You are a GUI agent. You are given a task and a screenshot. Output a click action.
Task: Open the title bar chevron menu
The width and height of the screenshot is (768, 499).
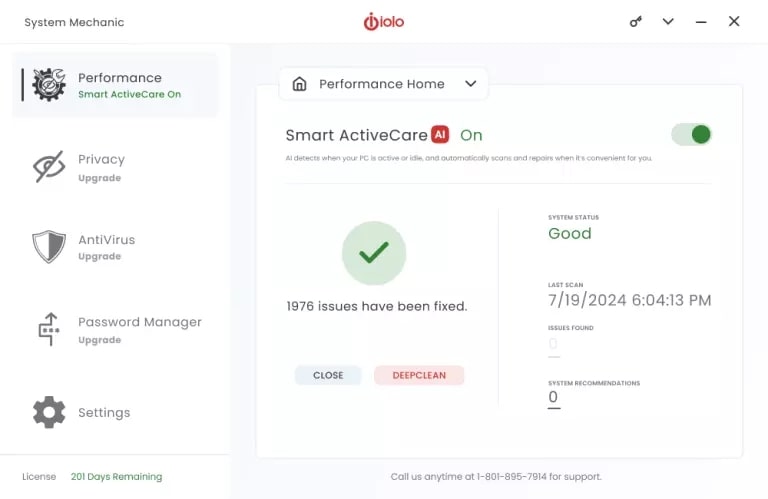point(668,22)
